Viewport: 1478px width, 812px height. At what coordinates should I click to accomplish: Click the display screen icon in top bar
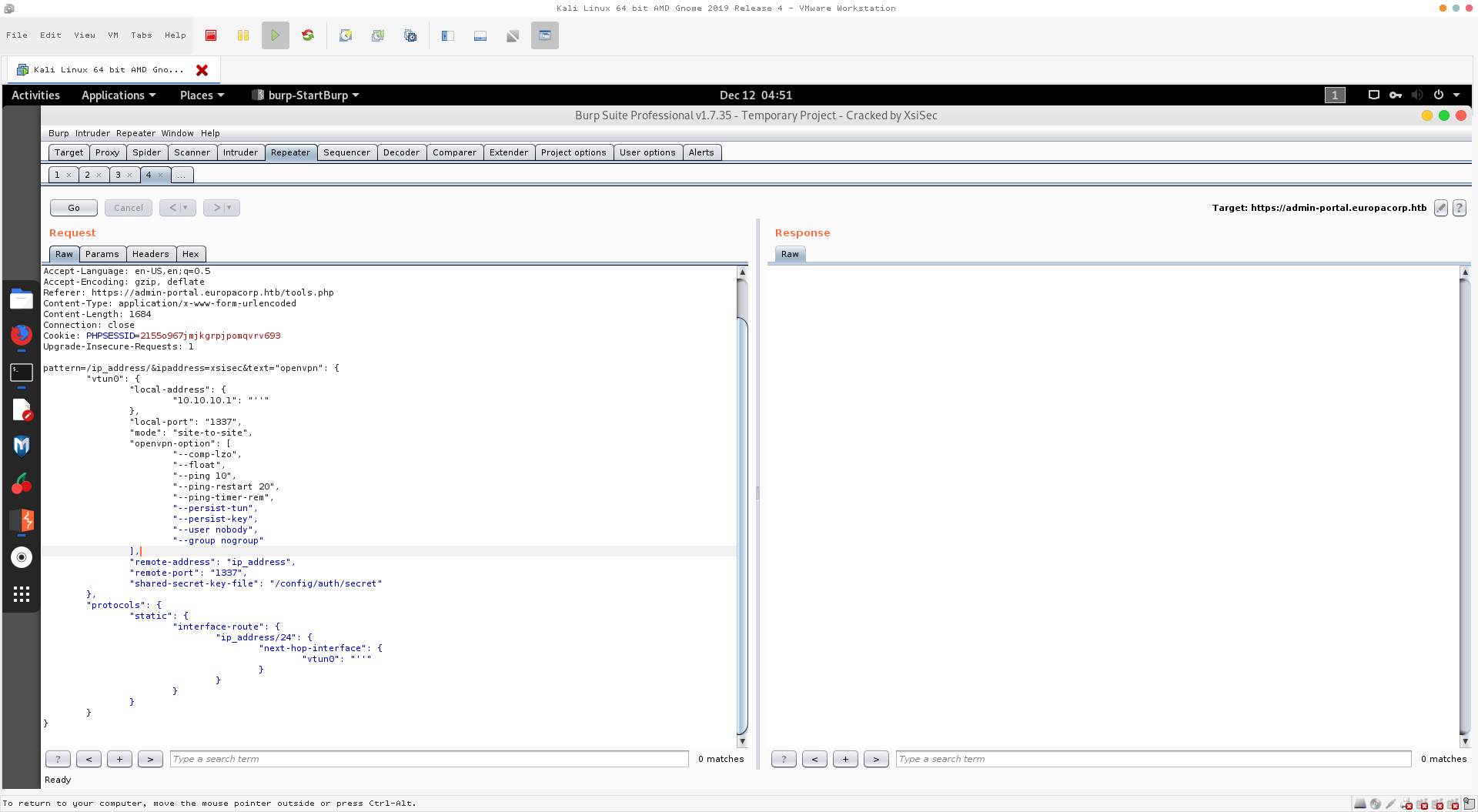pyautogui.click(x=1374, y=95)
